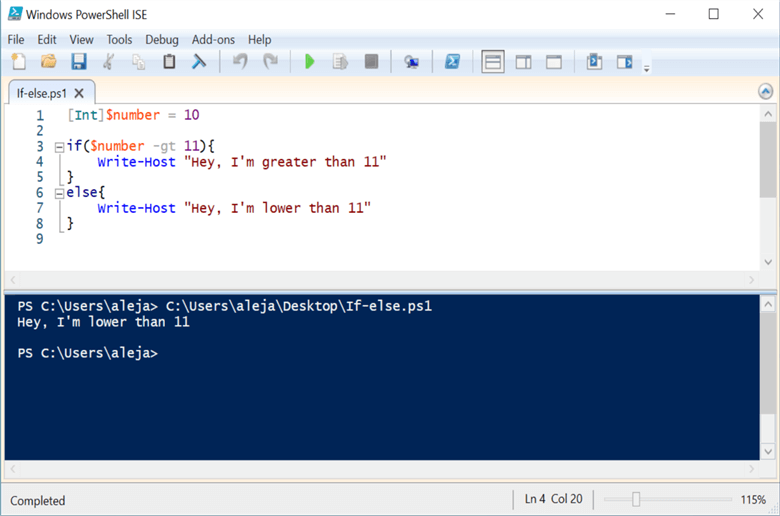Open the Help menu

point(260,39)
